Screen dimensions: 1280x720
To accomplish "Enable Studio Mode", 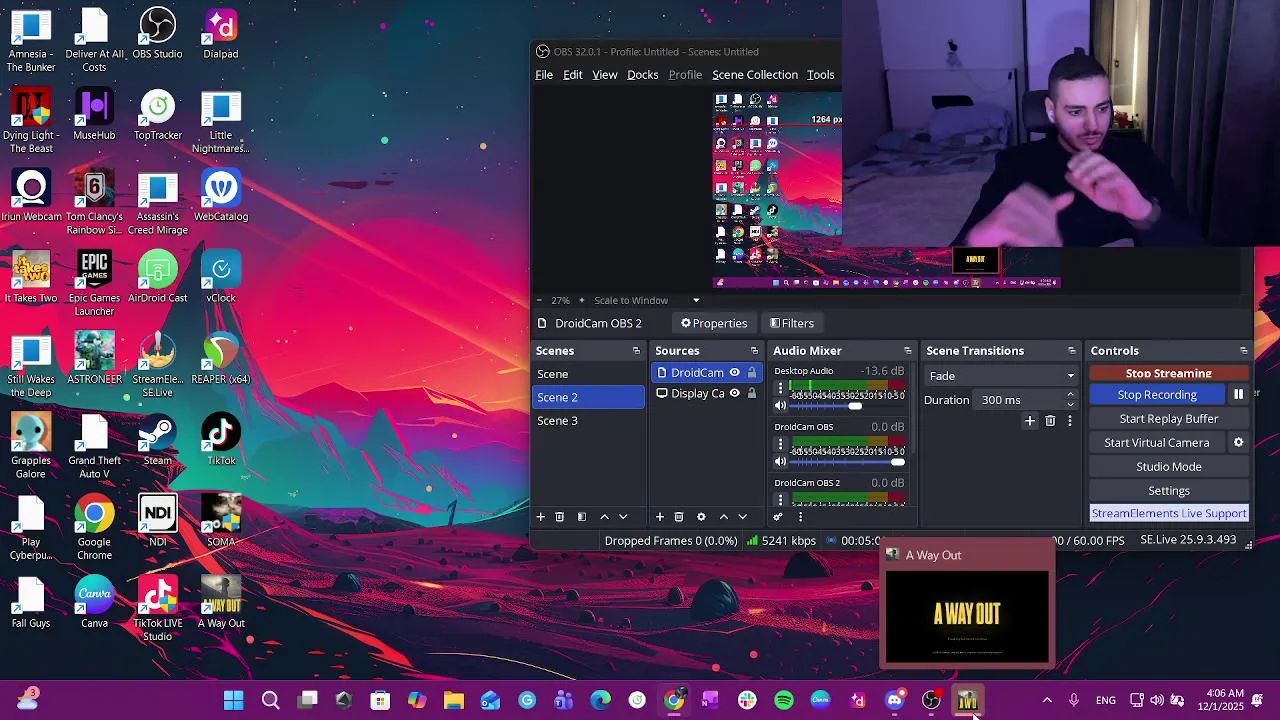I will (1169, 467).
